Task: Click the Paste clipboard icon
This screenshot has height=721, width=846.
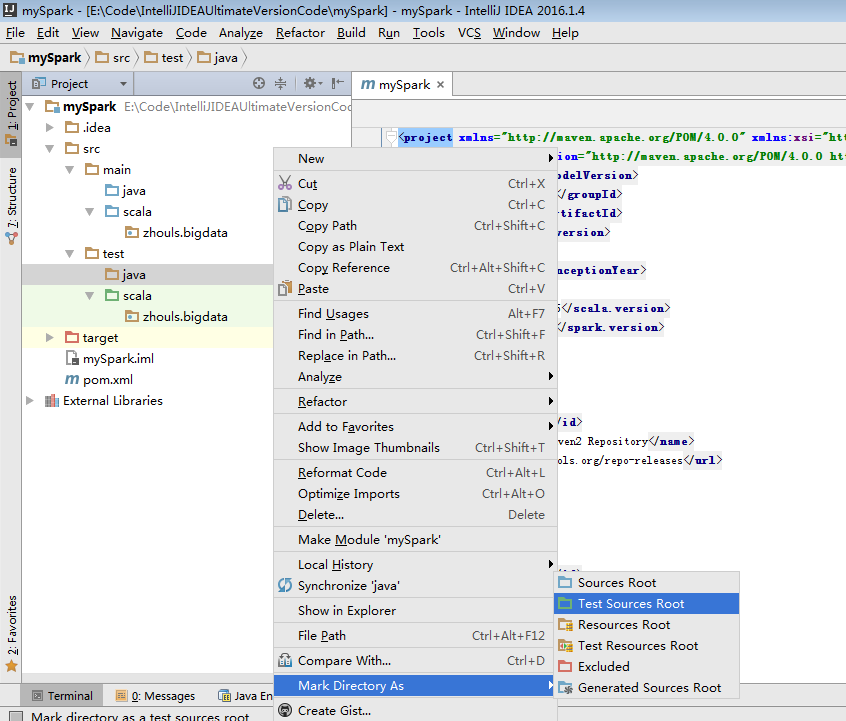Action: tap(285, 289)
